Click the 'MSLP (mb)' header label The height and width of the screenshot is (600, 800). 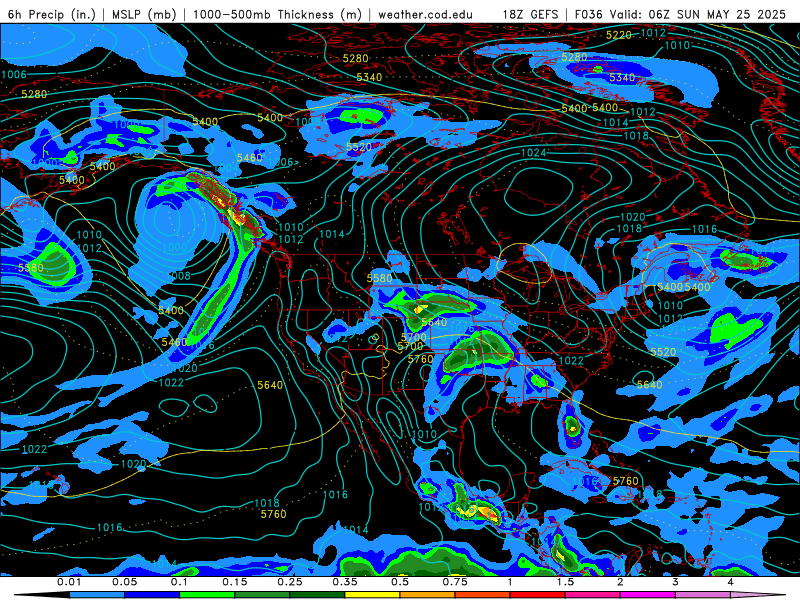click(144, 14)
